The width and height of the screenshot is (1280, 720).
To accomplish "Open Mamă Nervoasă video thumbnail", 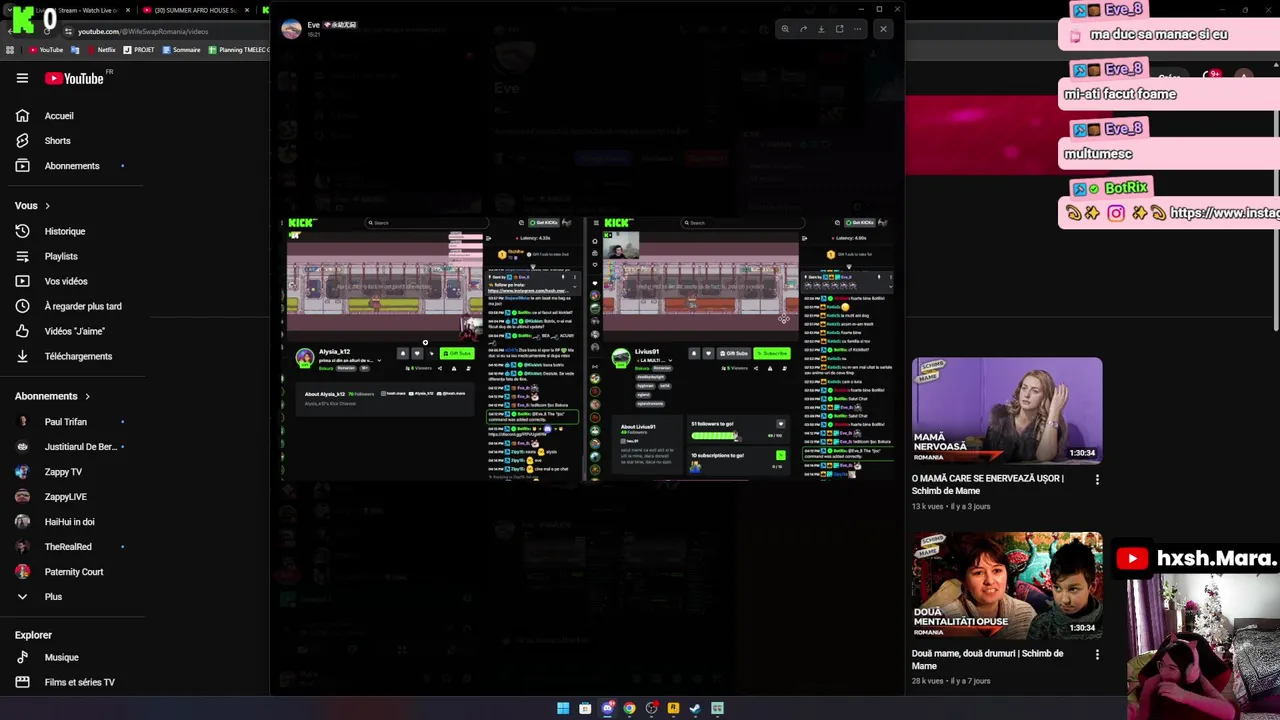I will [x=1007, y=410].
